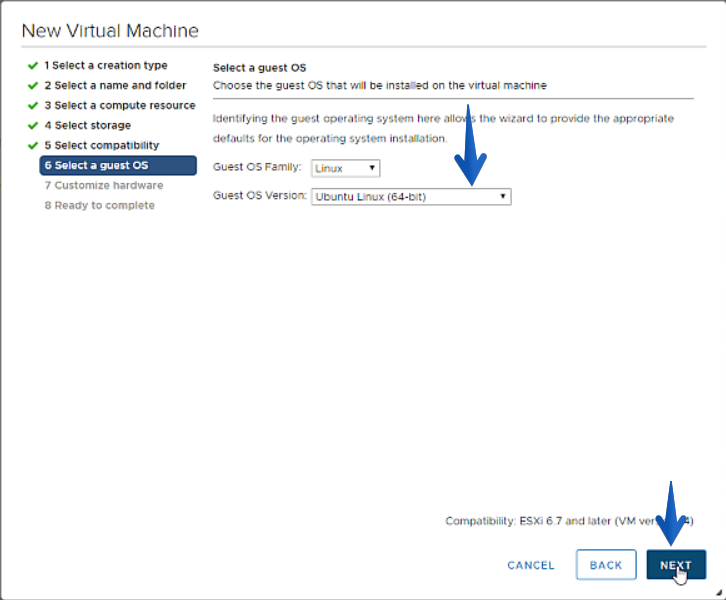Click step 8 Ready to complete

click(100, 205)
